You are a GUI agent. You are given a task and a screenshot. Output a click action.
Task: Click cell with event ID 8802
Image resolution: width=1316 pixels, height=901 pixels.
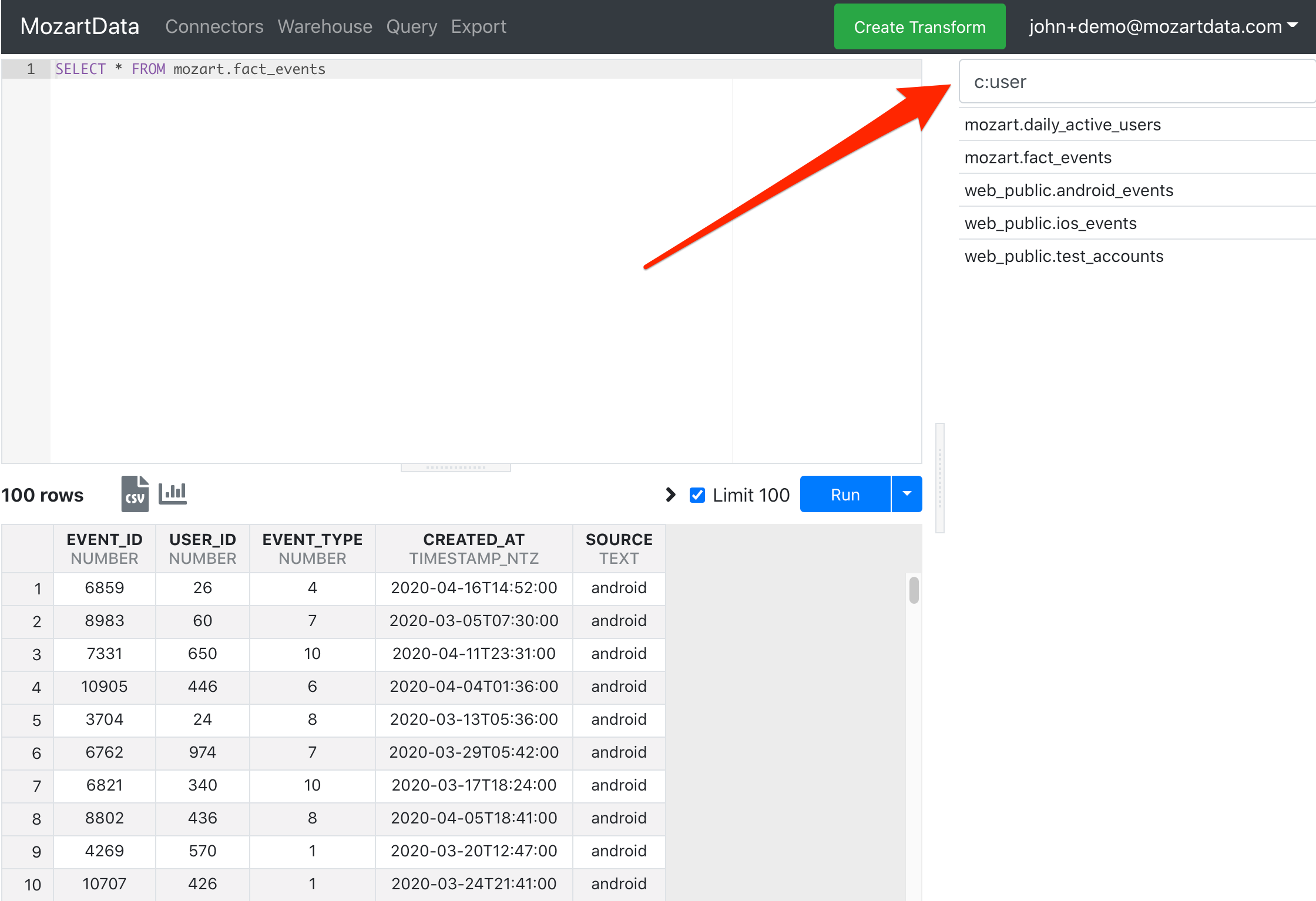[105, 818]
